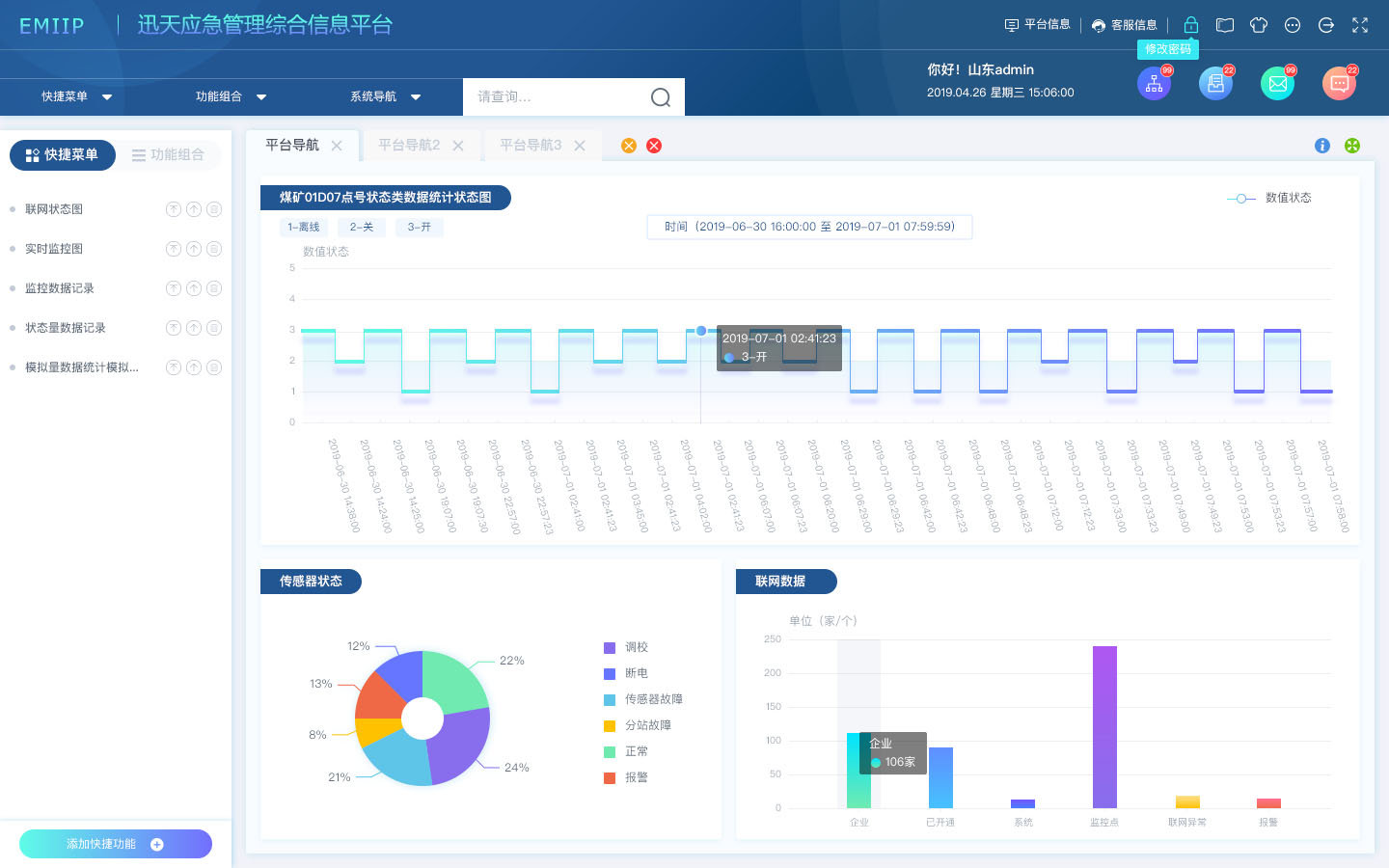Screen dimensions: 1389x868
Task: Close the 平台导航2 tab
Action: pos(458,146)
